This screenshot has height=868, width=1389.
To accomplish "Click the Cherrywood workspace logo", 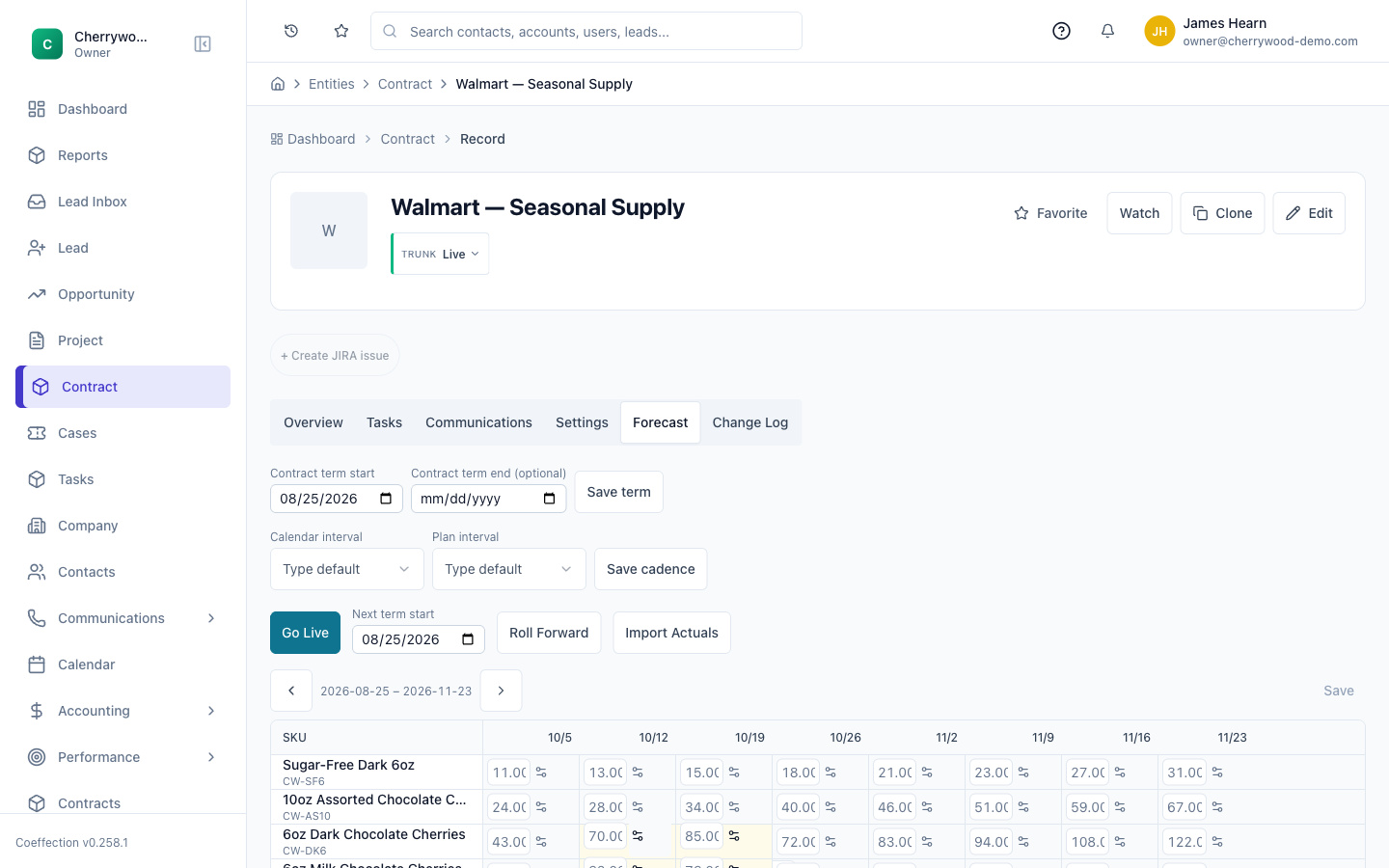I will [x=47, y=44].
